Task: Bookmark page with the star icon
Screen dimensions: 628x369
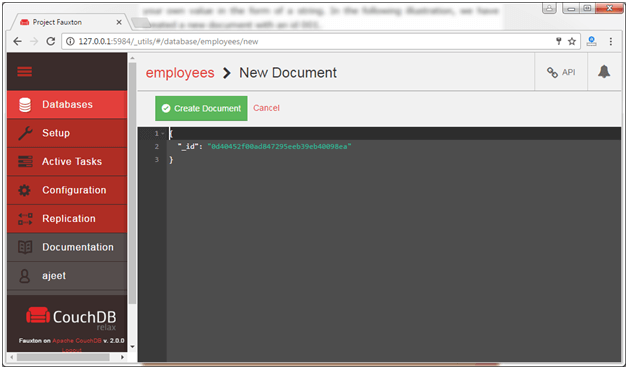Action: click(572, 41)
